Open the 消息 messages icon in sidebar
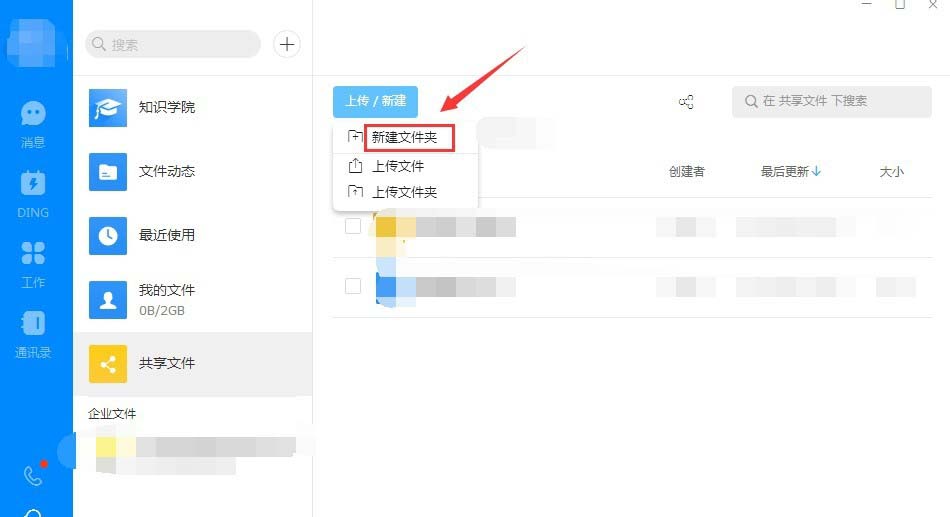Viewport: 950px width, 517px height. point(33,115)
